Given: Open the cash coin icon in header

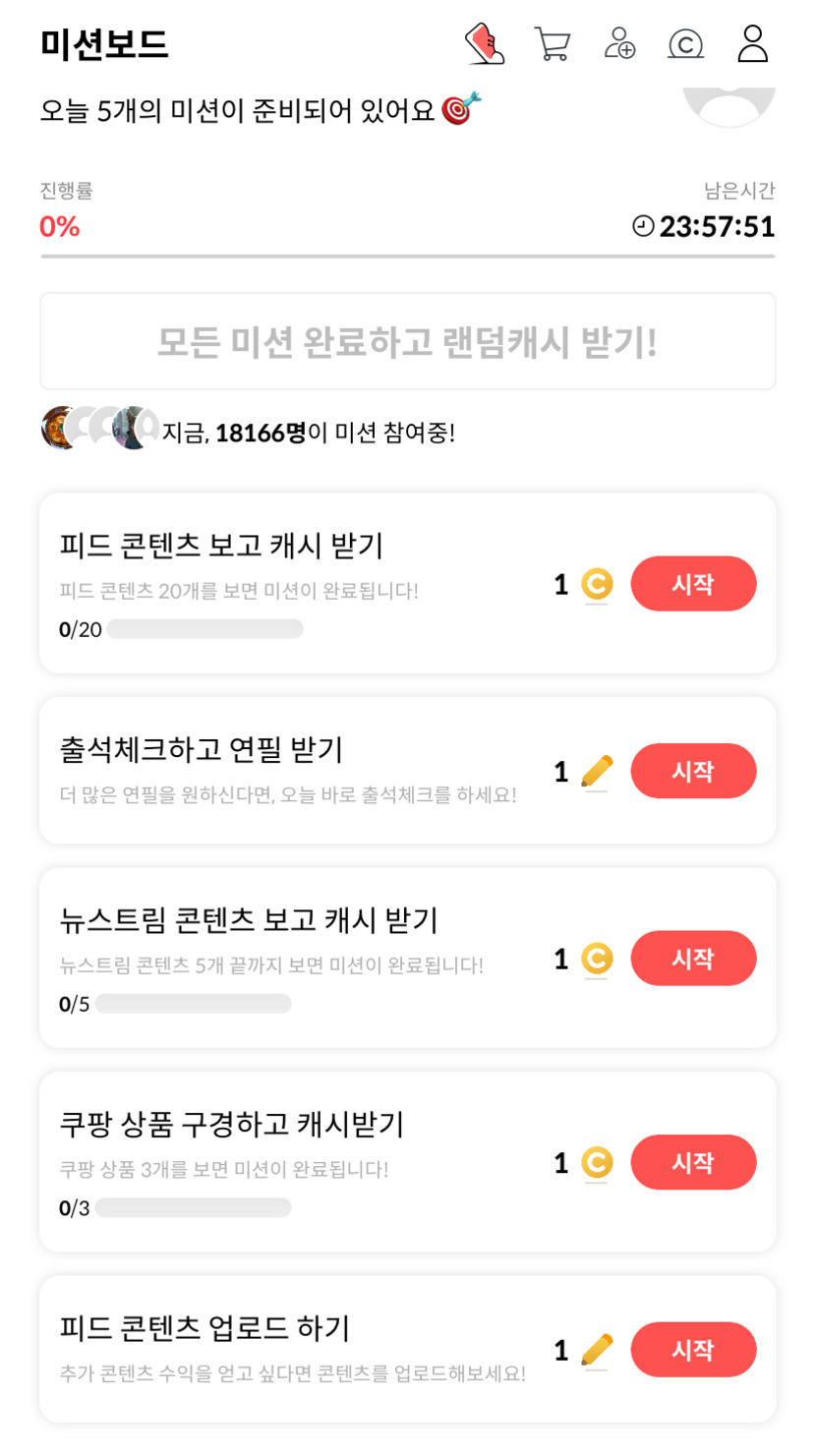Looking at the screenshot, I should coord(685,44).
